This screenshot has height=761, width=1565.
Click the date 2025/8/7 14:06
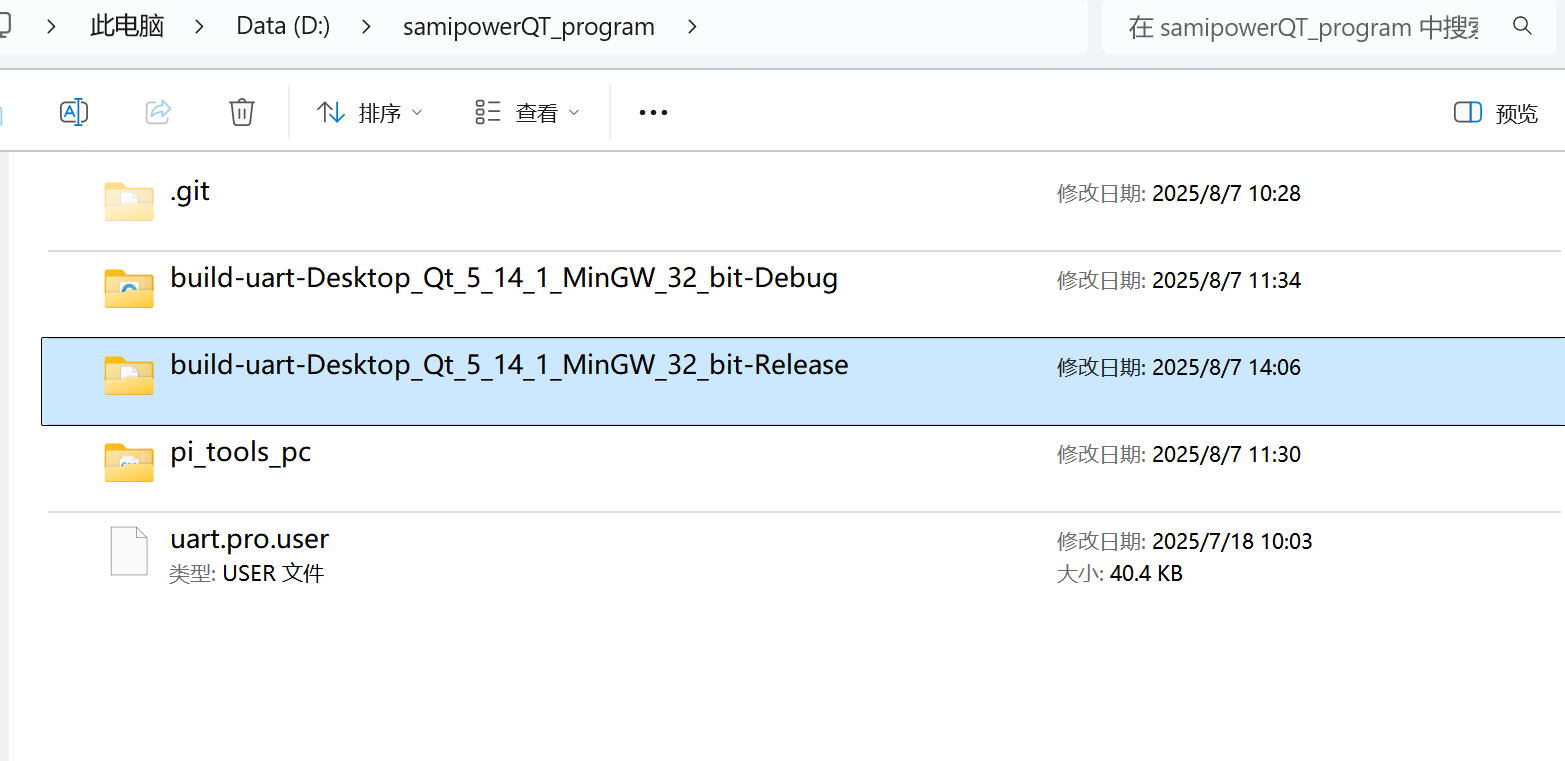tap(1226, 368)
